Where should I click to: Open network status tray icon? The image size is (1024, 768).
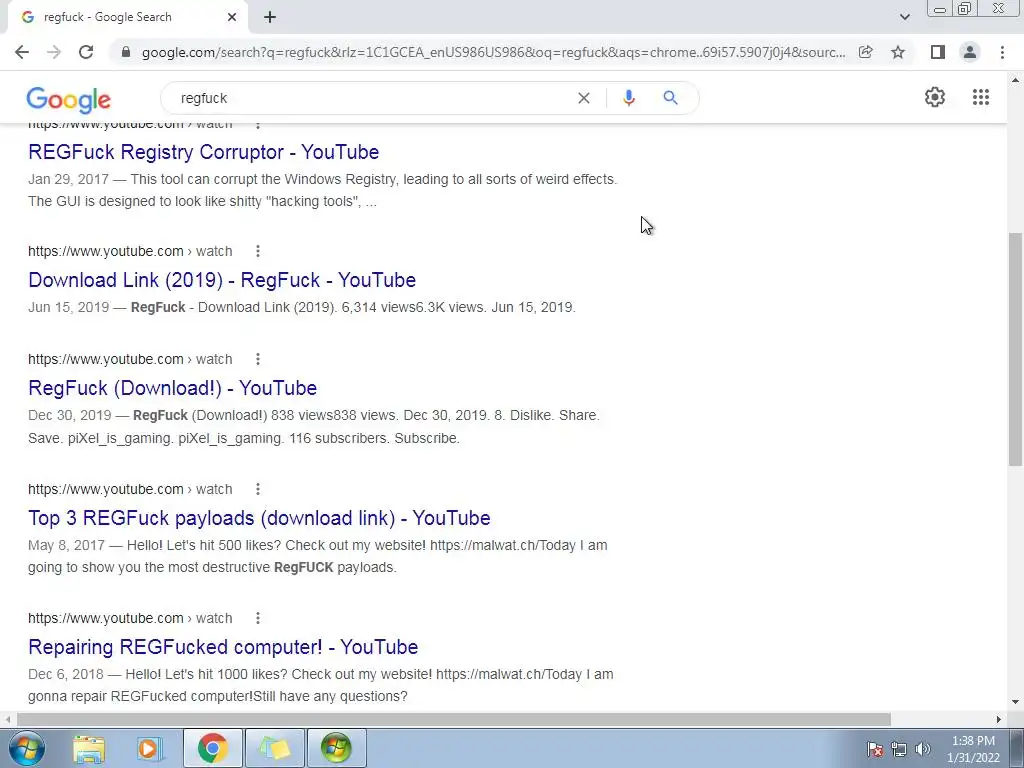coord(899,749)
